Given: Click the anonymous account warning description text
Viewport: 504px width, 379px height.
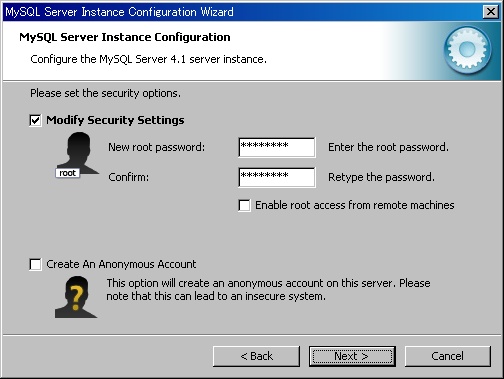Looking at the screenshot, I should [268, 290].
